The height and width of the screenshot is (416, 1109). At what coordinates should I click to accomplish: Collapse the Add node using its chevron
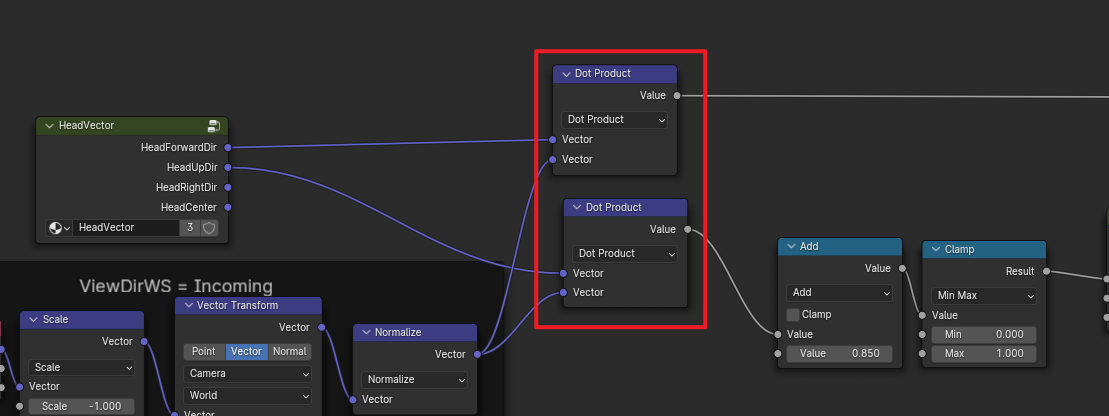tap(791, 246)
